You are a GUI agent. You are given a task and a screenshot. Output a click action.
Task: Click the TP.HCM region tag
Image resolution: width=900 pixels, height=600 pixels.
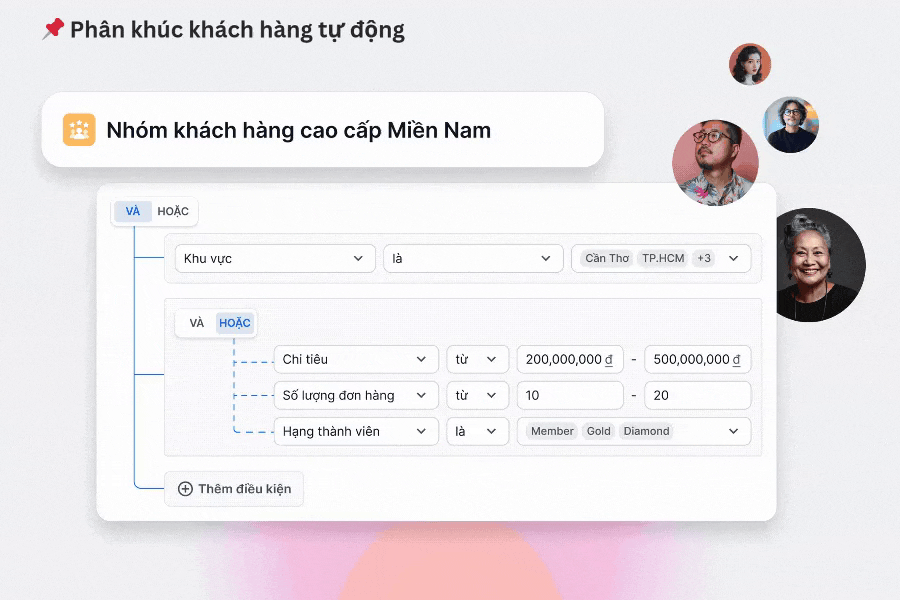tap(663, 258)
